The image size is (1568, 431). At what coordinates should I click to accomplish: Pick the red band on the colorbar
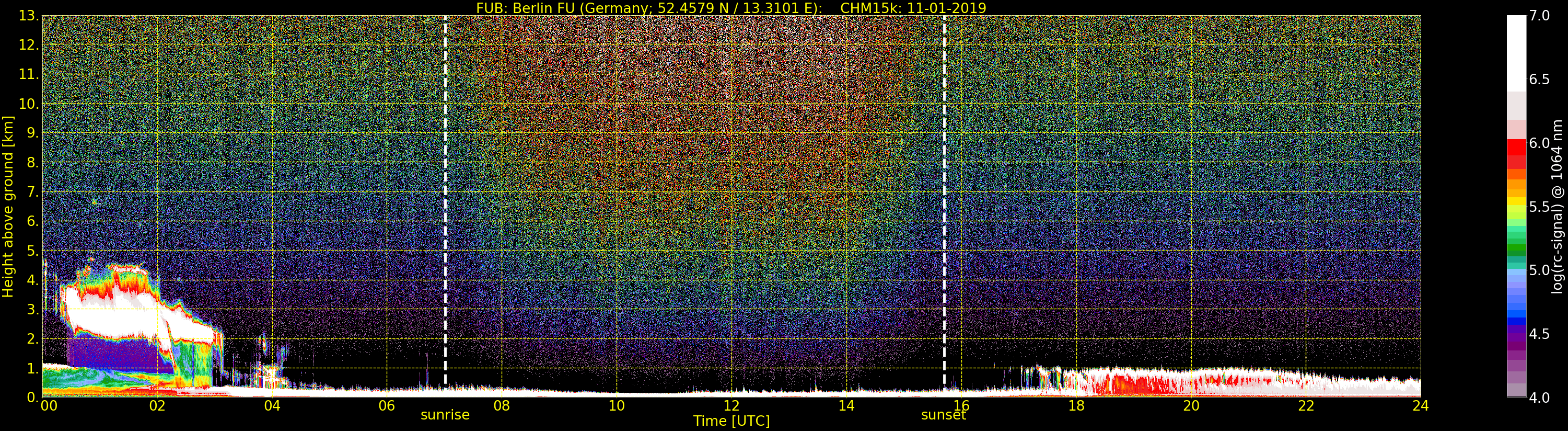click(1516, 151)
